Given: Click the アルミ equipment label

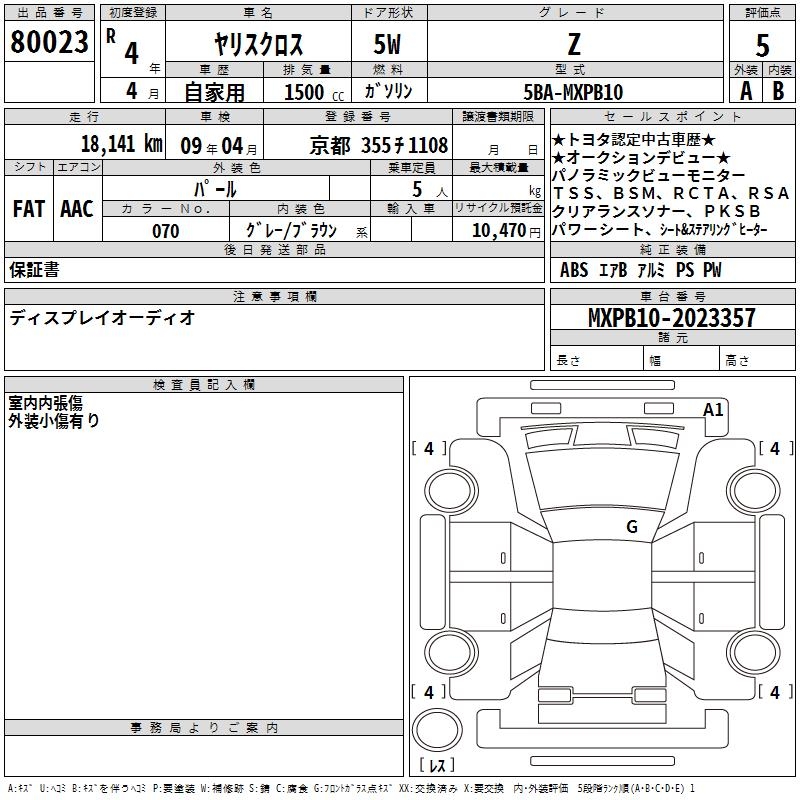Looking at the screenshot, I should click(x=651, y=270).
